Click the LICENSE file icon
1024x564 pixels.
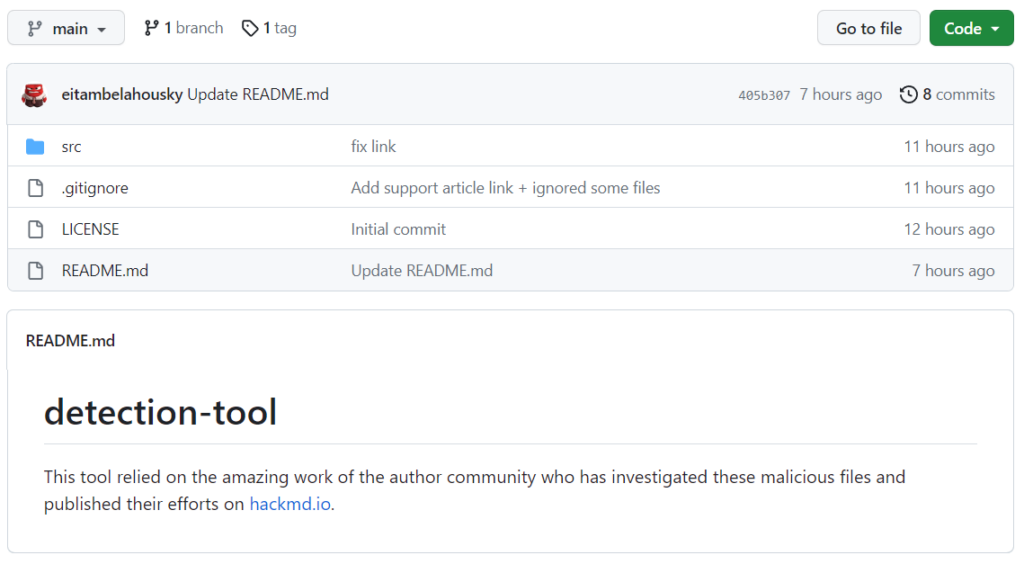coord(35,229)
